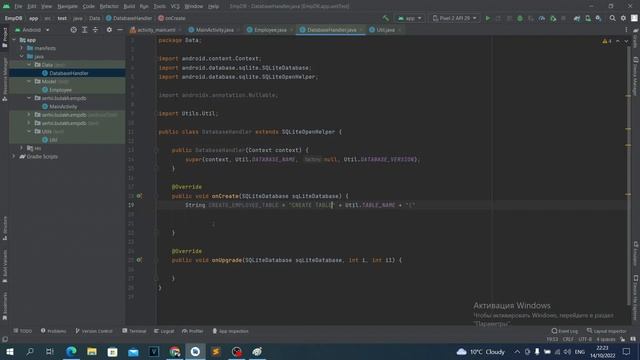The height and width of the screenshot is (360, 640).
Task: Open Windows Start menu
Action: (9, 351)
